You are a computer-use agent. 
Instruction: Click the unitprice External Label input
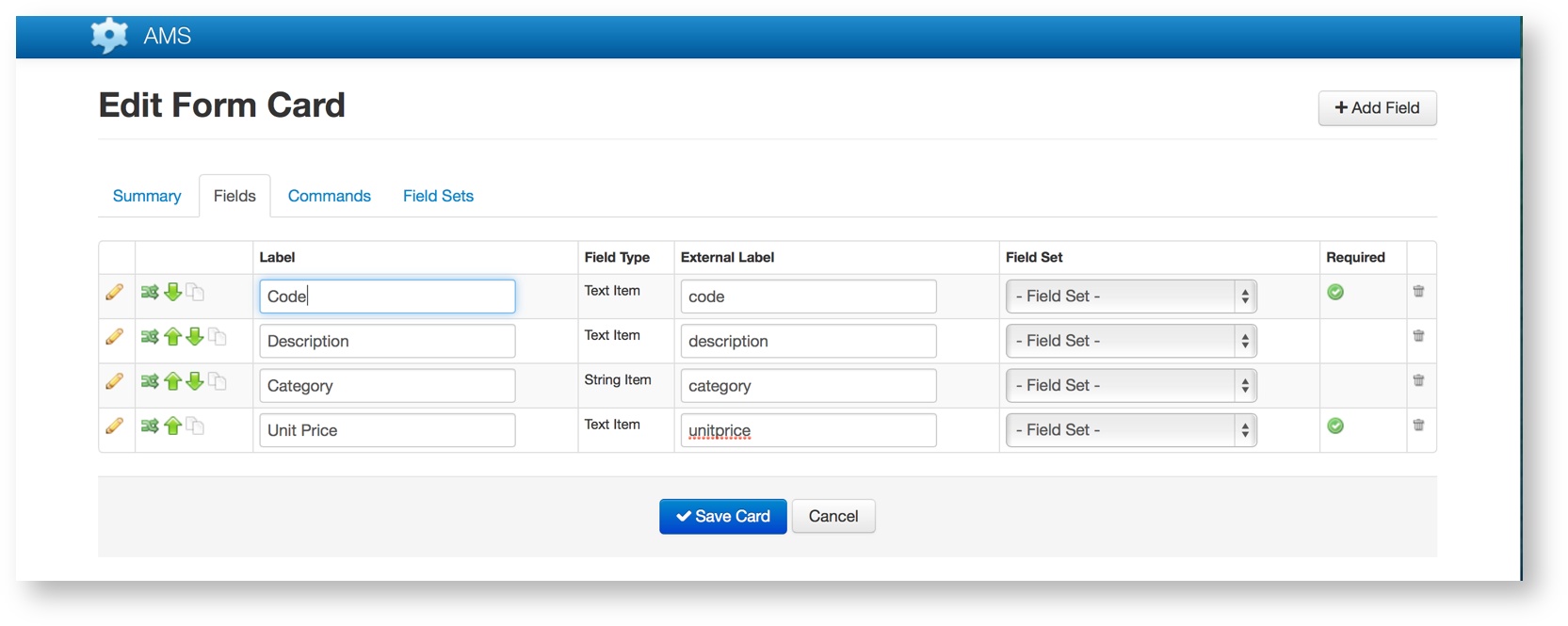pyautogui.click(x=807, y=430)
